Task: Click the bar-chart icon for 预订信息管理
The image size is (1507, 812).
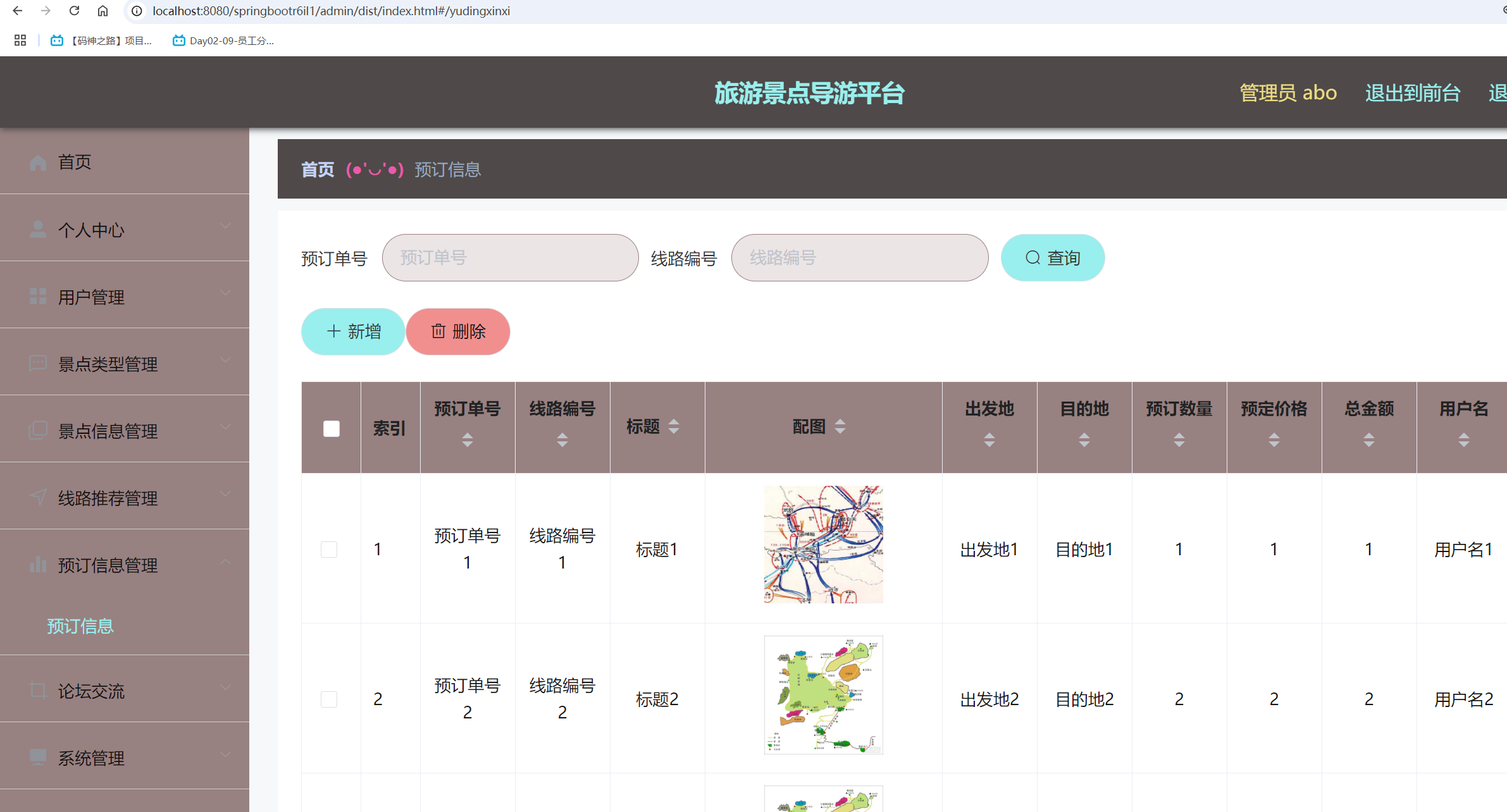Action: [37, 565]
